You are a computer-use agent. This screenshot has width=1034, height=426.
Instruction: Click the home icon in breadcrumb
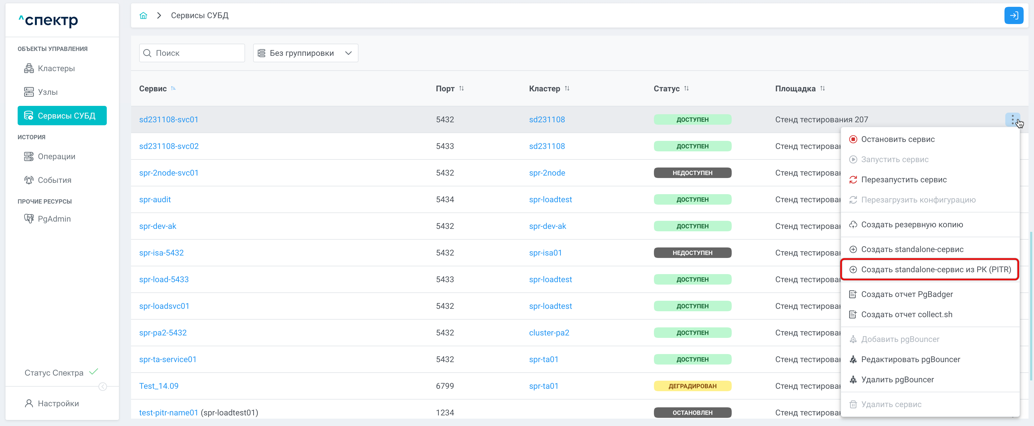coord(143,16)
